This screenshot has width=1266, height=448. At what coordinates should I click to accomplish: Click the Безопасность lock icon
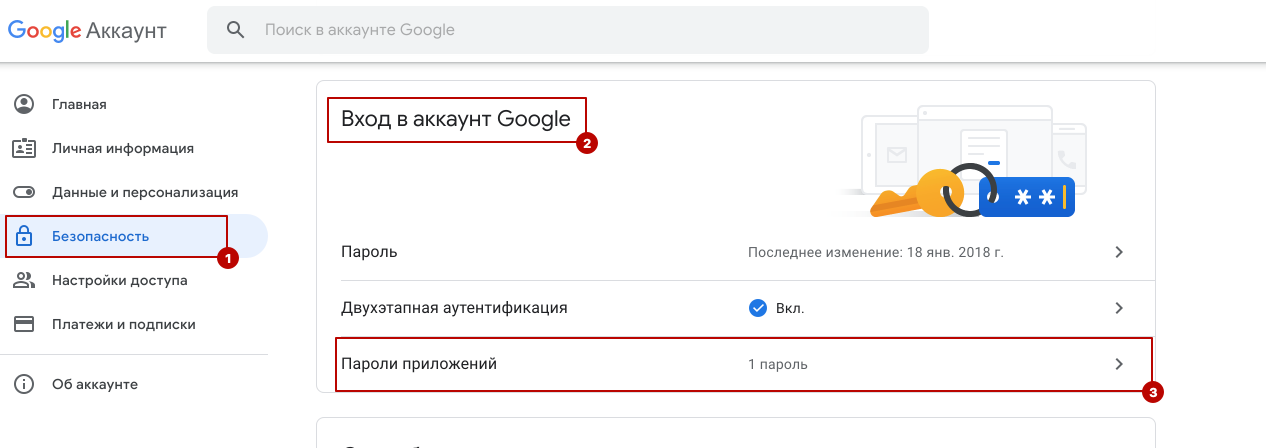(23, 236)
